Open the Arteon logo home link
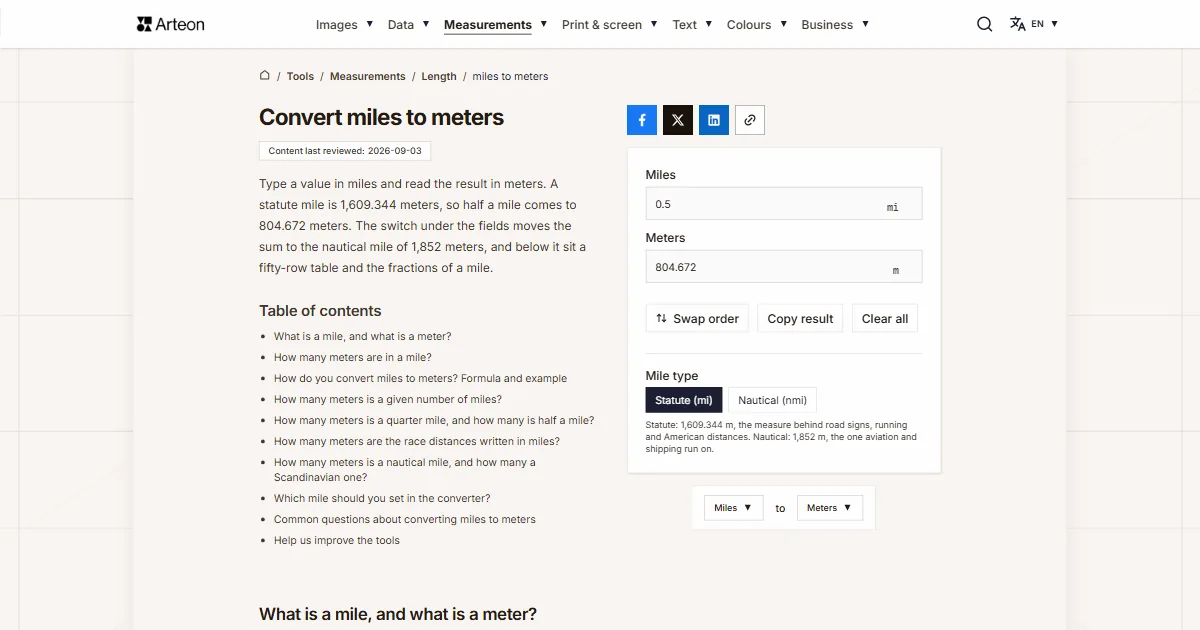Image resolution: width=1200 pixels, height=630 pixels. tap(171, 24)
